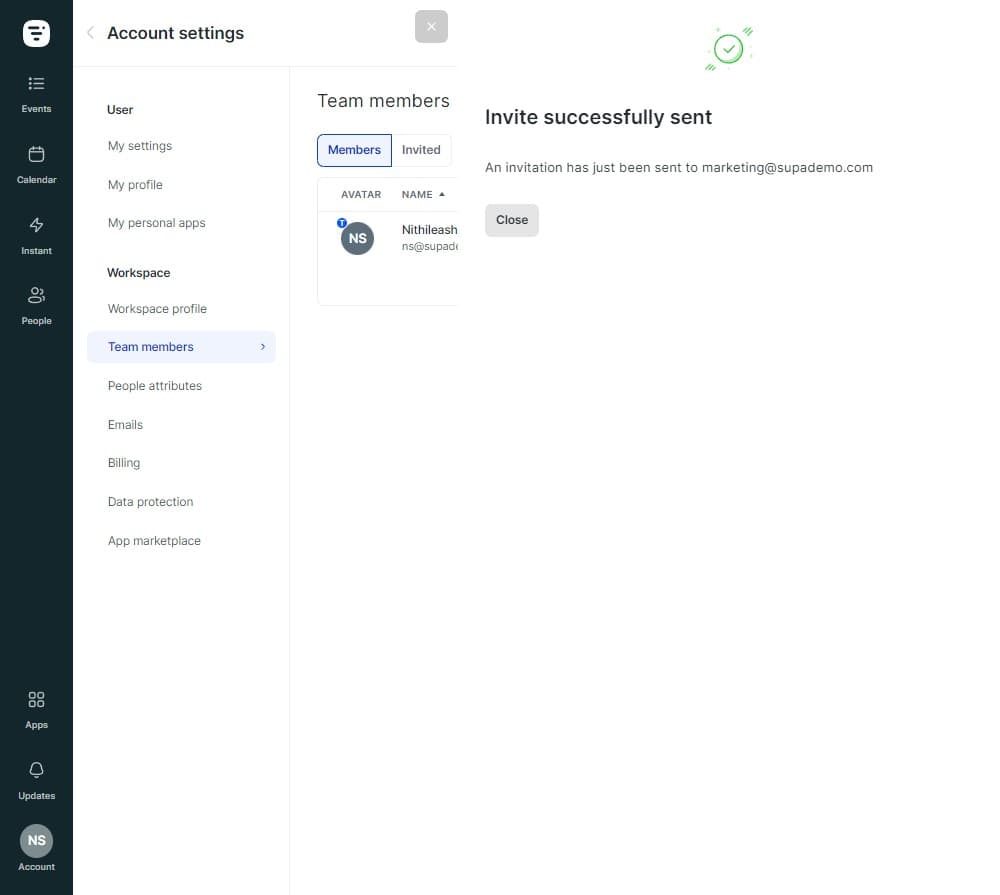This screenshot has width=1000, height=895.
Task: Dismiss the panel with the X button
Action: click(431, 27)
